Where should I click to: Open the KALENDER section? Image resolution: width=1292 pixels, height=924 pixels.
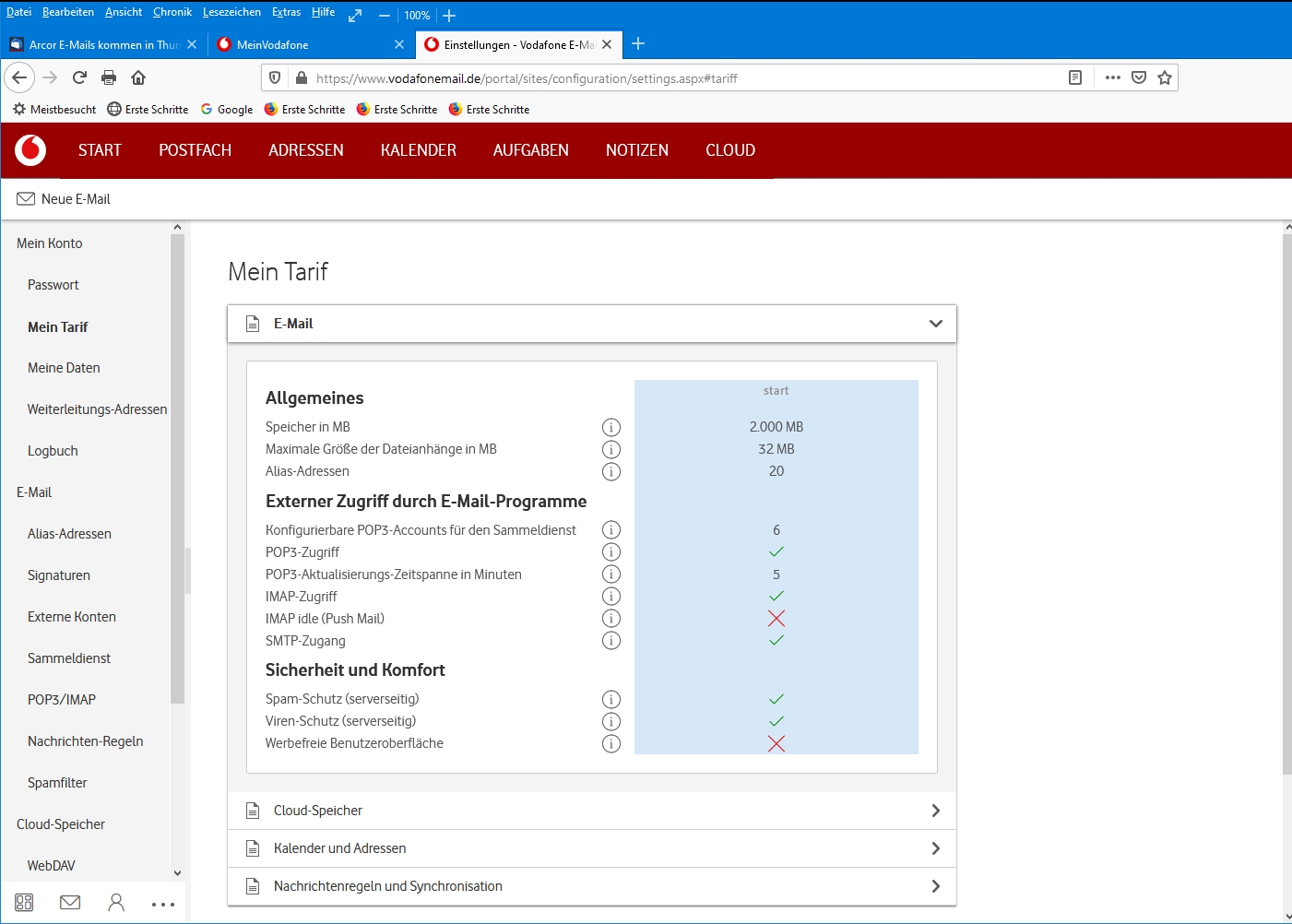419,150
